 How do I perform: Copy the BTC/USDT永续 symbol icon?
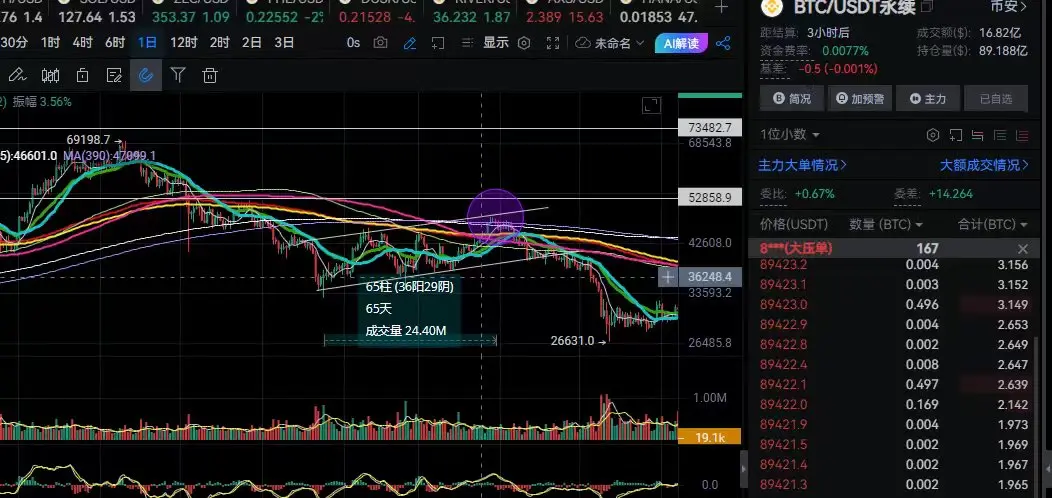click(x=927, y=7)
